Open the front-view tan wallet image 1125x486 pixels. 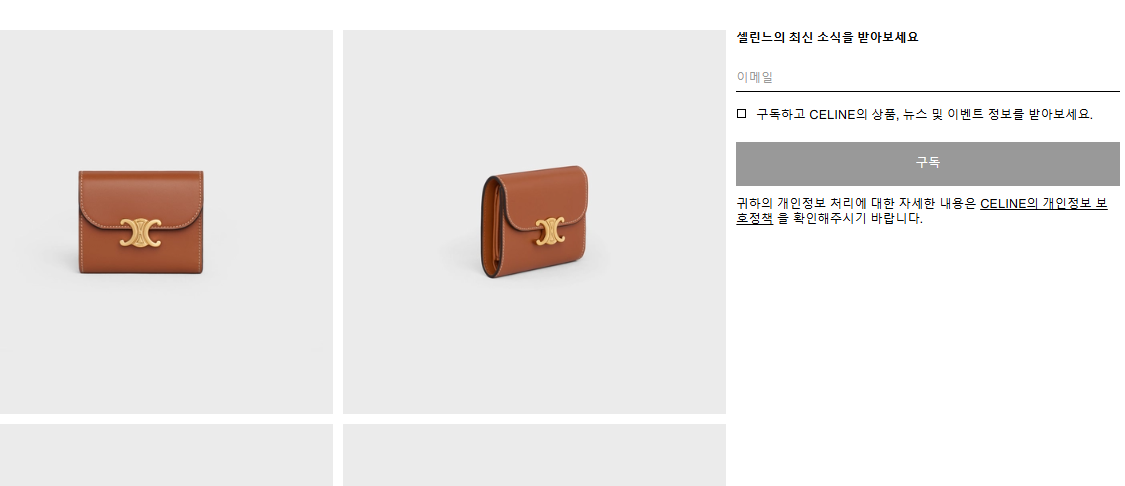point(166,222)
